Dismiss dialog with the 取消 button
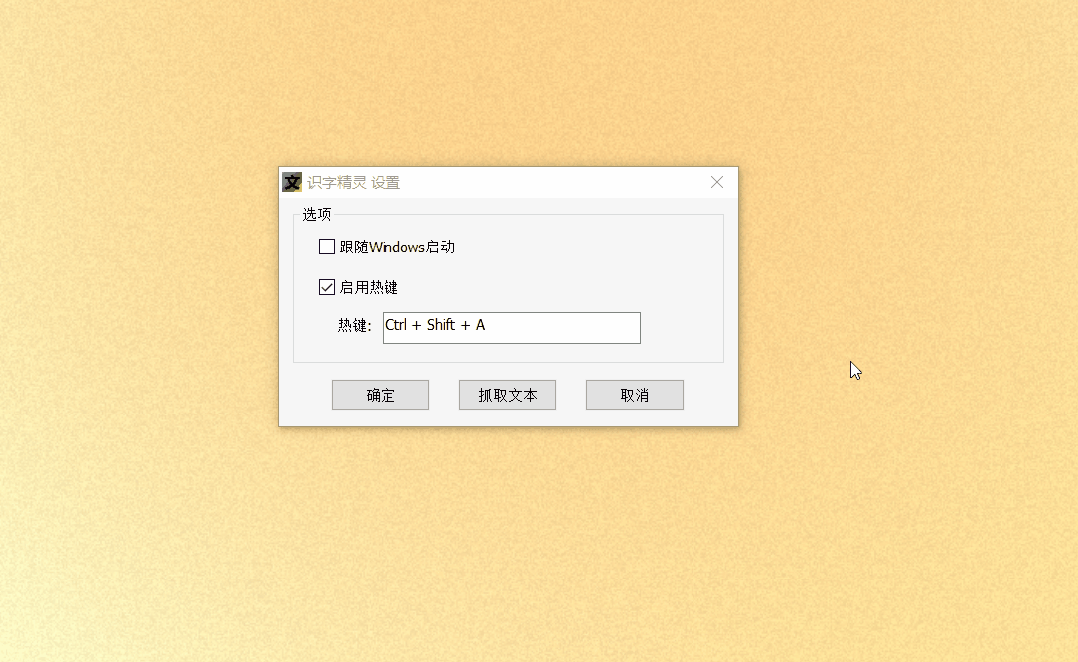 point(635,395)
